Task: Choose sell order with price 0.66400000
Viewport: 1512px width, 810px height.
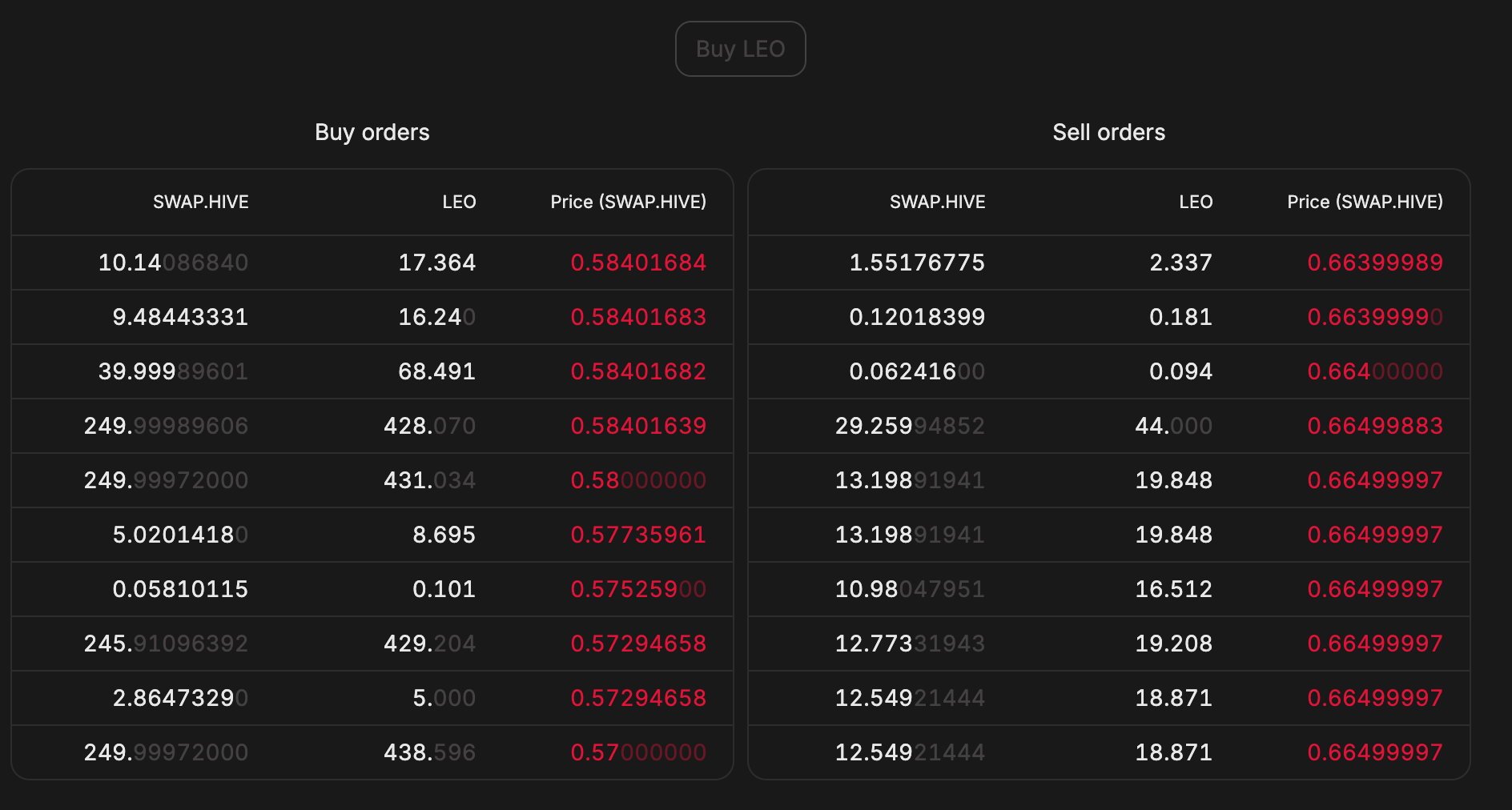Action: pyautogui.click(x=1374, y=371)
